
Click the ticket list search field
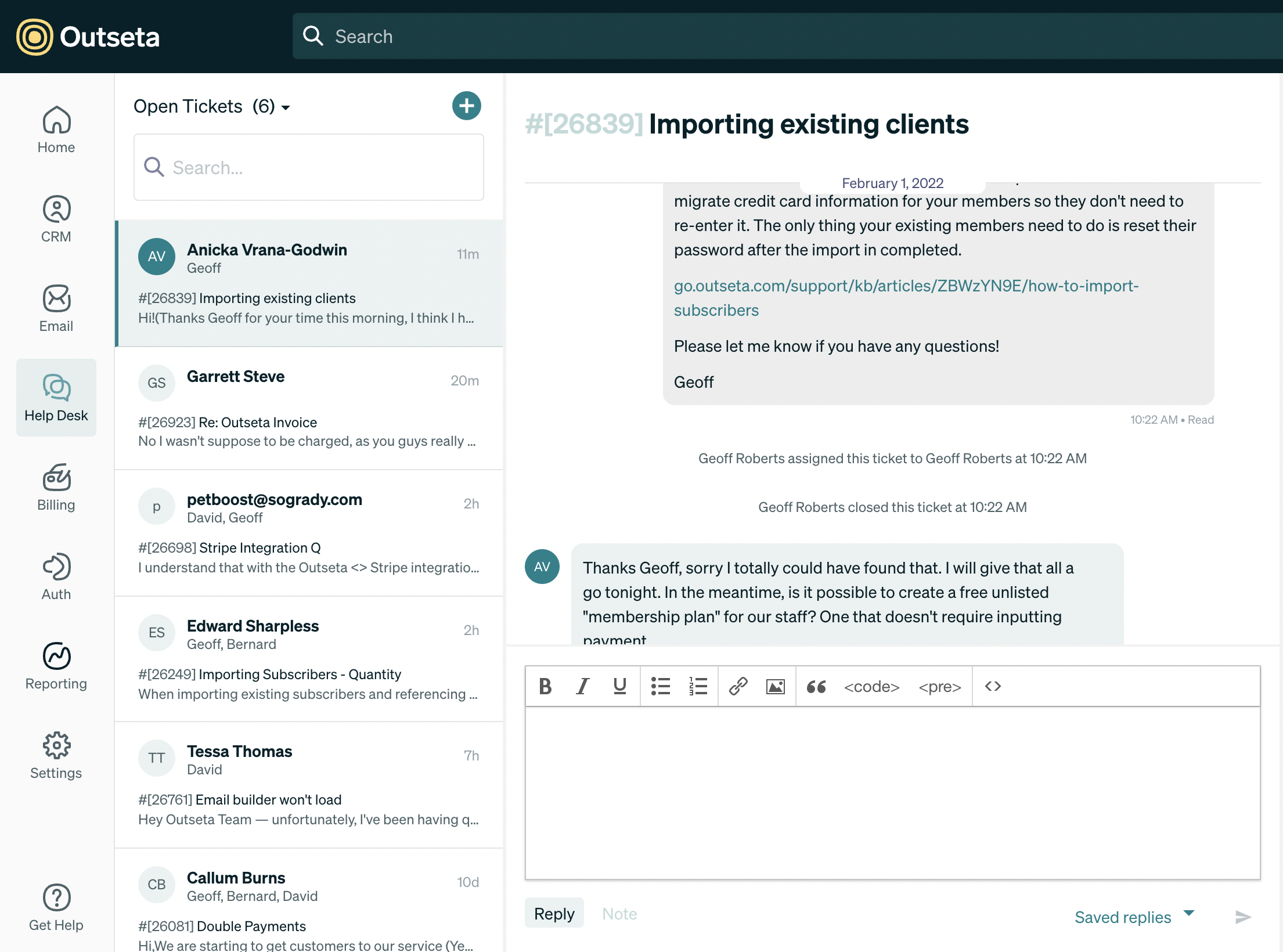pyautogui.click(x=309, y=168)
